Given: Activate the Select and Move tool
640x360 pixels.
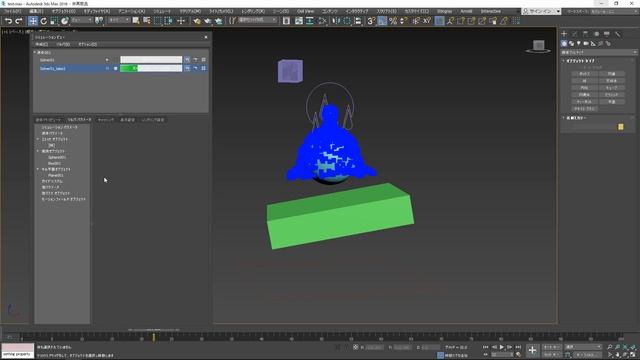Looking at the screenshot, I should 33,21.
